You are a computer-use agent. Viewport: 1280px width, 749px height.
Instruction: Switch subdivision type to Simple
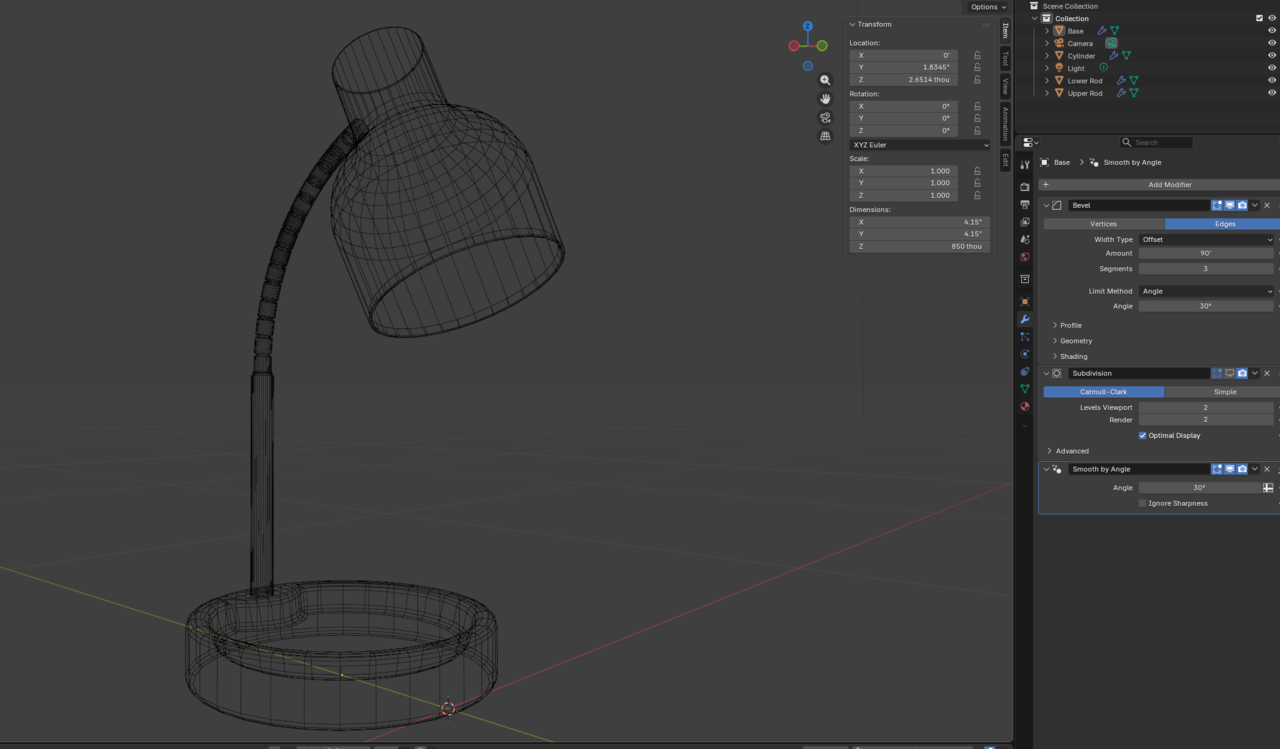[1224, 391]
